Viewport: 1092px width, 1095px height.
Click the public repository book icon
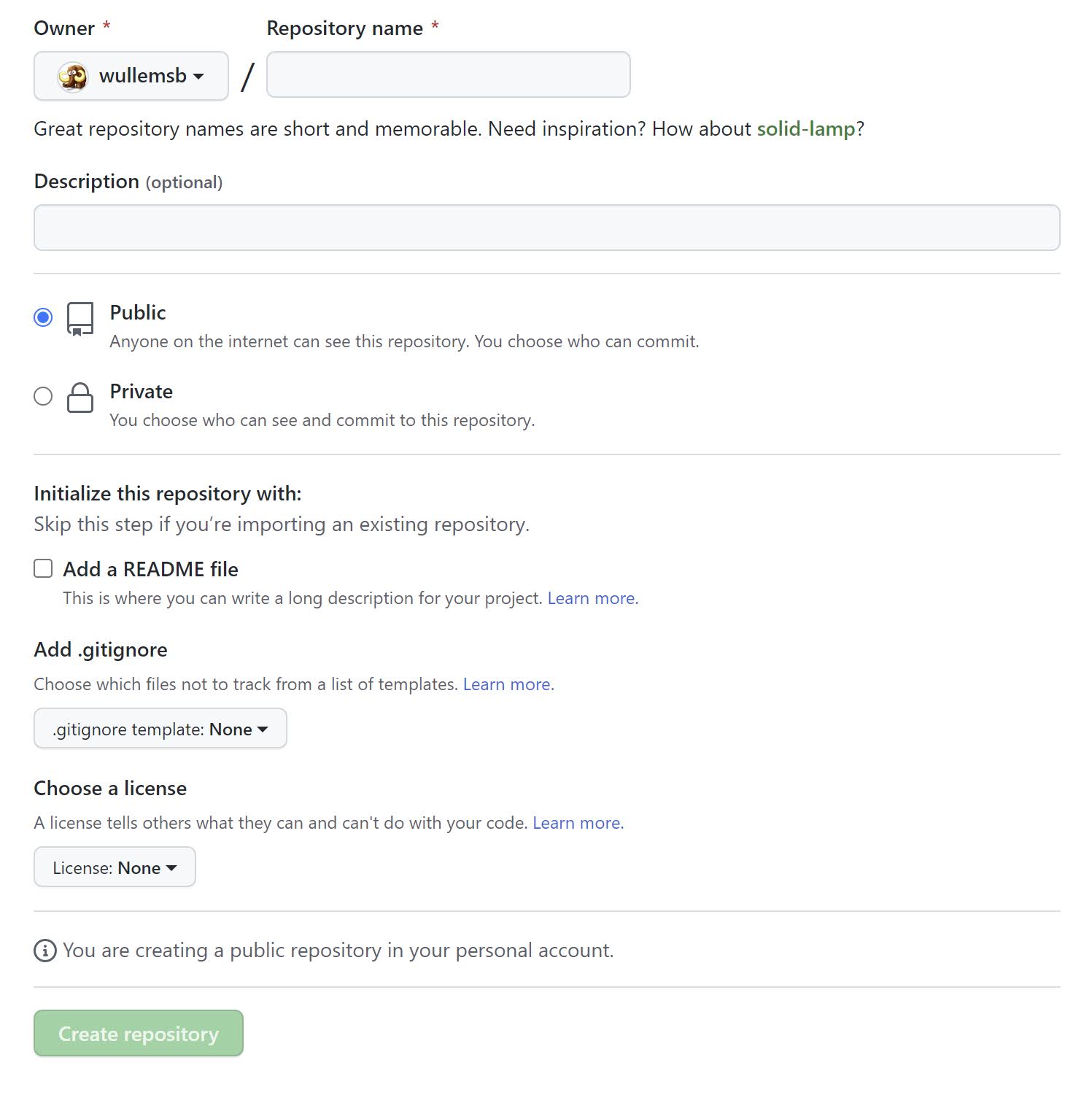[80, 319]
